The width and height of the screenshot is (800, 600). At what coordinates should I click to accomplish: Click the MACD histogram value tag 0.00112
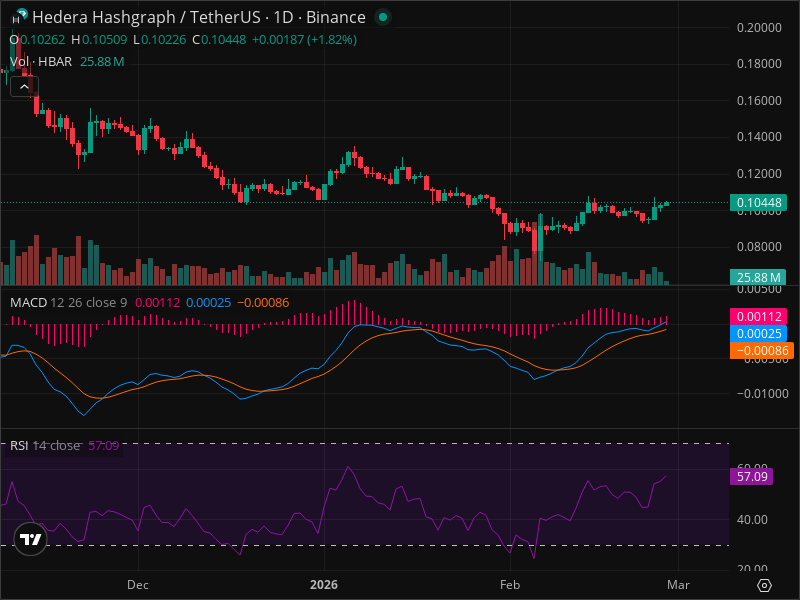759,316
